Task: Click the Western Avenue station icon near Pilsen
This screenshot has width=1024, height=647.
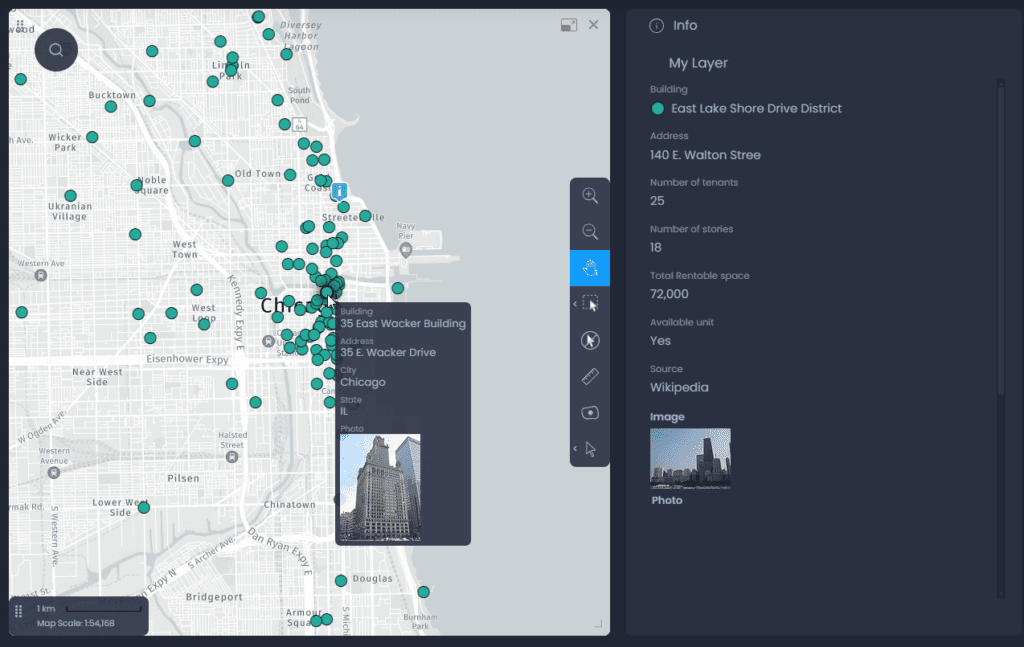Action: click(54, 473)
